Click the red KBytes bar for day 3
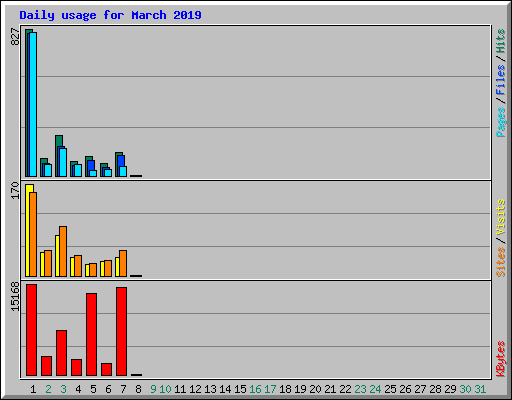The image size is (512, 400). click(62, 353)
